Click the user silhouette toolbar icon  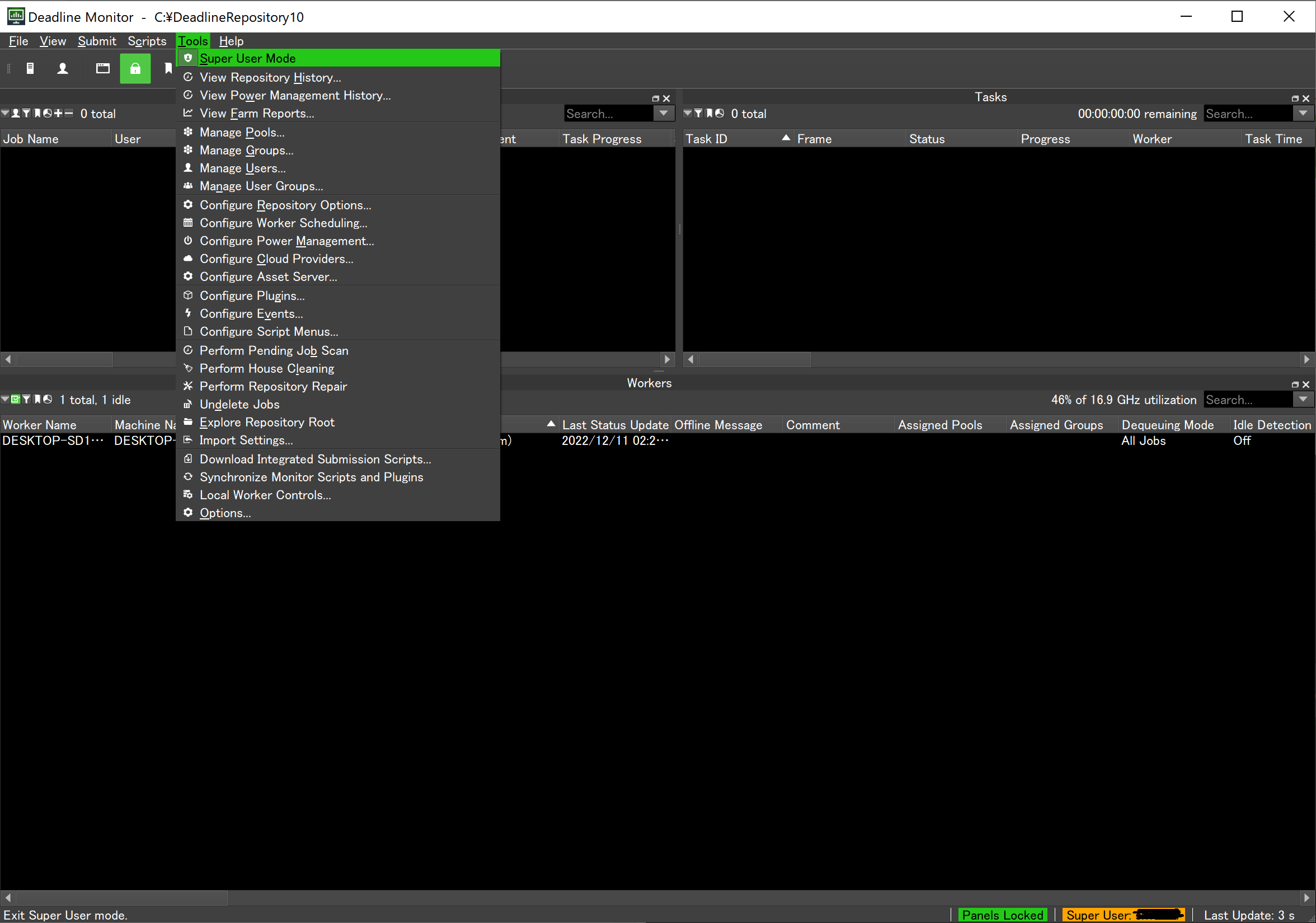[63, 69]
